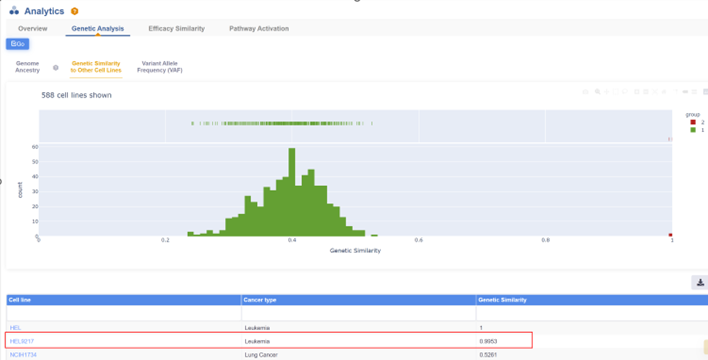Select Genetic Similarity to Other Cell Lines sub-tab
Viewport: 708px width, 360px height.
point(96,67)
